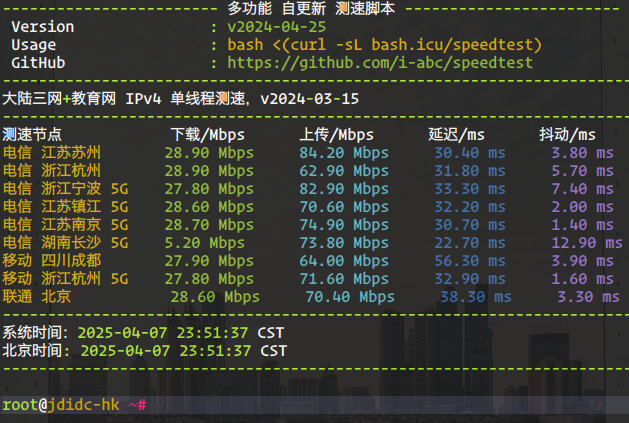629x423 pixels.
Task: Click the 测速节点 column header
Action: point(32,135)
